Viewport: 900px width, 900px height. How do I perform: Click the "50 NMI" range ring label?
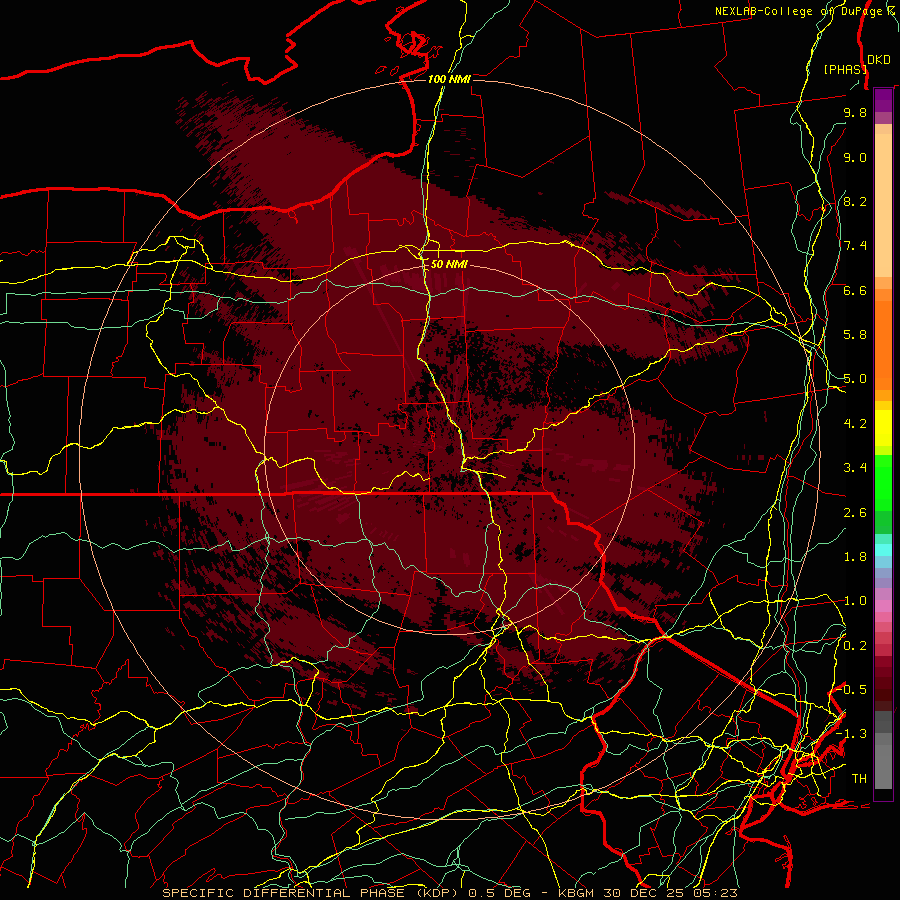click(x=449, y=264)
